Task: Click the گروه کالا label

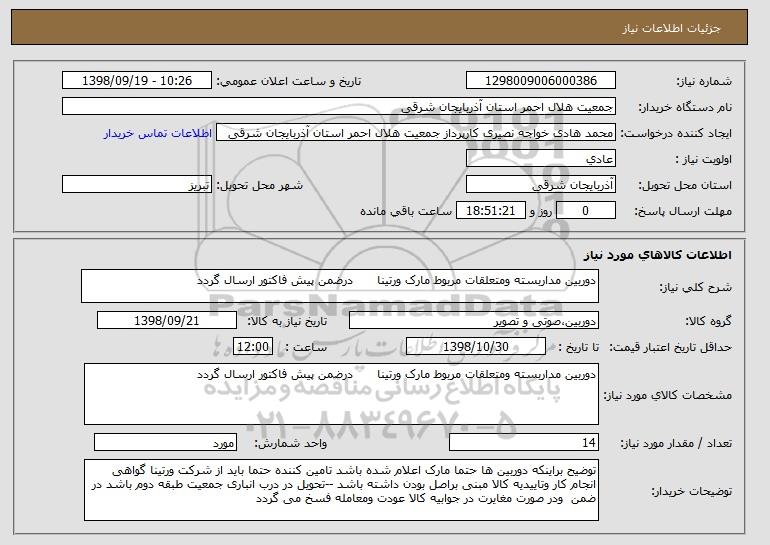Action: pos(708,322)
